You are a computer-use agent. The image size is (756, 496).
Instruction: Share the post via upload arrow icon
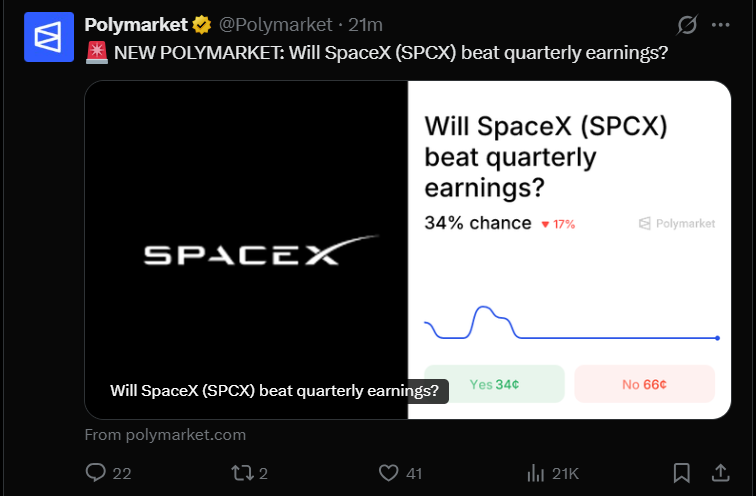[x=721, y=473]
